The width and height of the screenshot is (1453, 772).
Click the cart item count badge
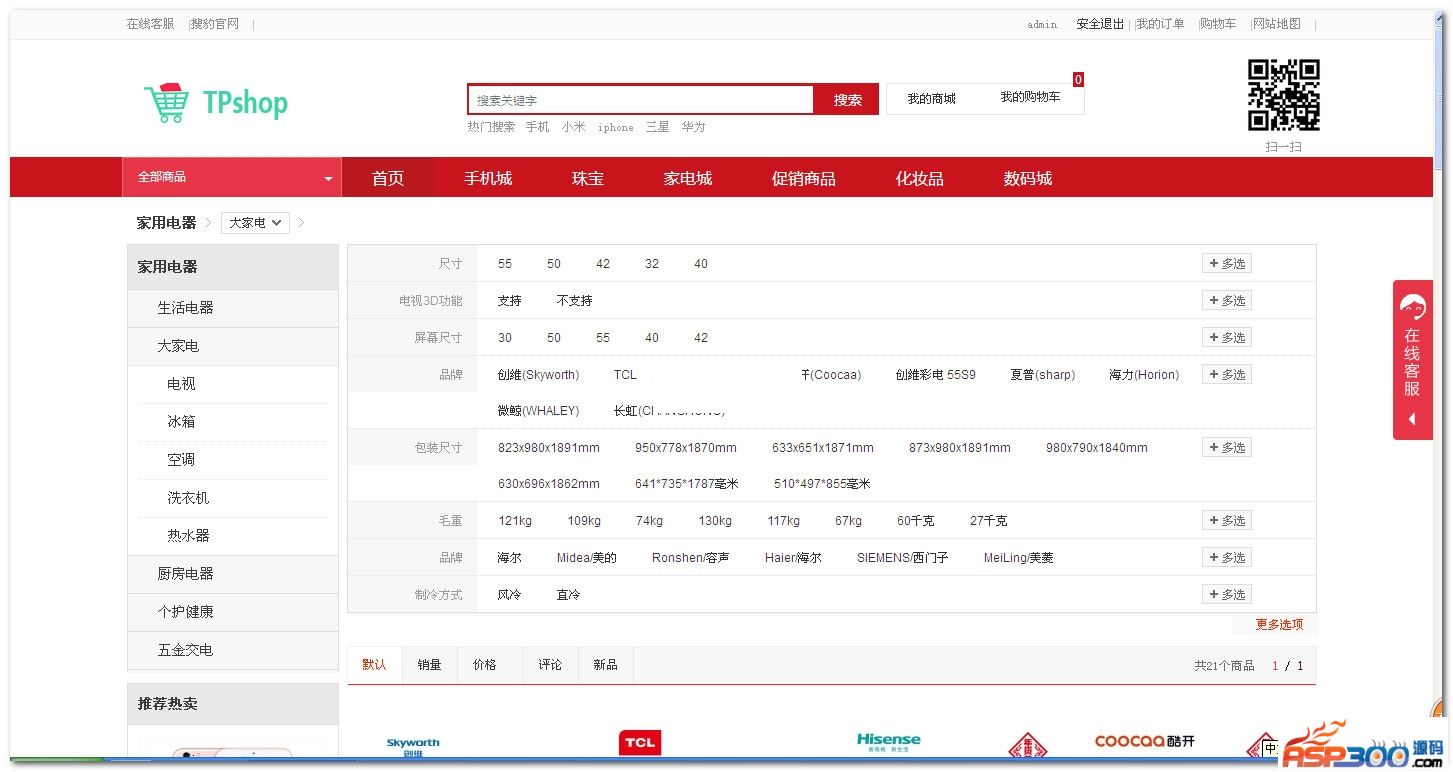(1078, 80)
